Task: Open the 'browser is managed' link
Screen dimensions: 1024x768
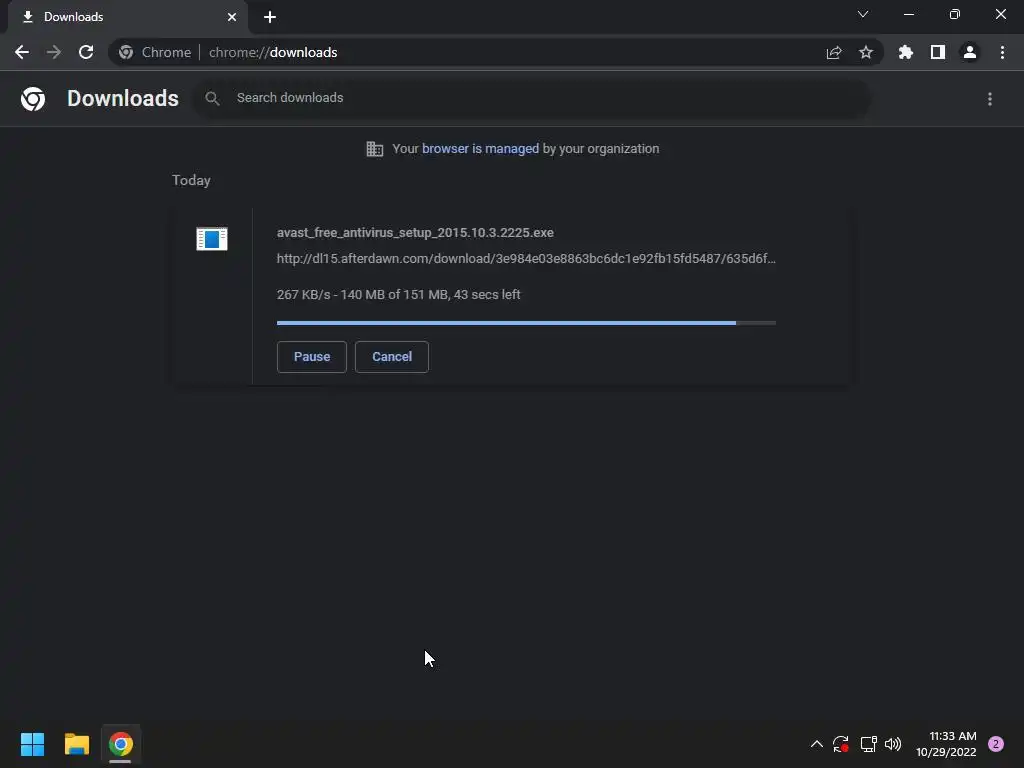Action: [481, 149]
